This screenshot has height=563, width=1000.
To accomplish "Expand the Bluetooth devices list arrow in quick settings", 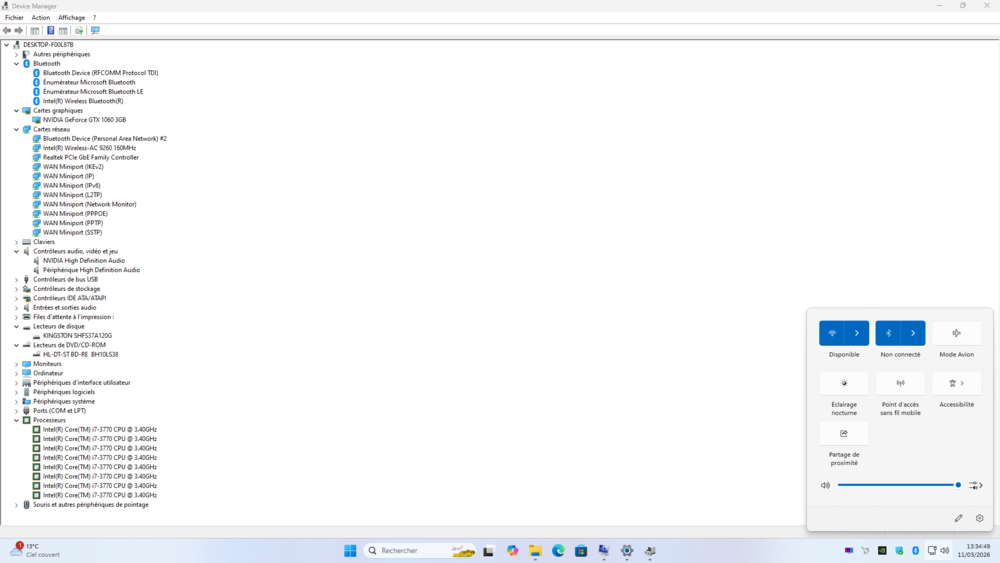I will click(x=913, y=333).
